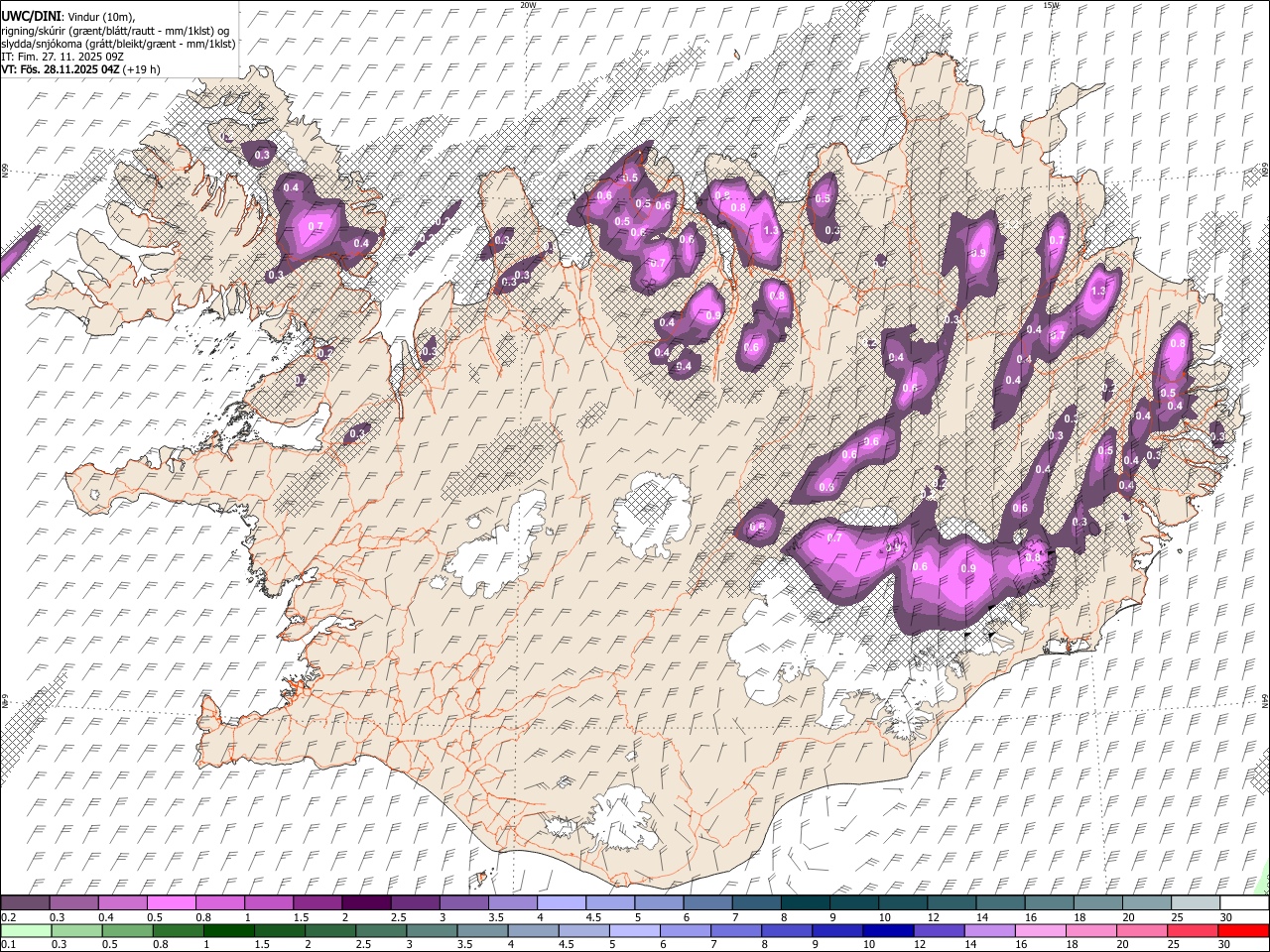Pick the bright red rain swatch after 30
Screen dimensions: 1270x952
[1243, 931]
